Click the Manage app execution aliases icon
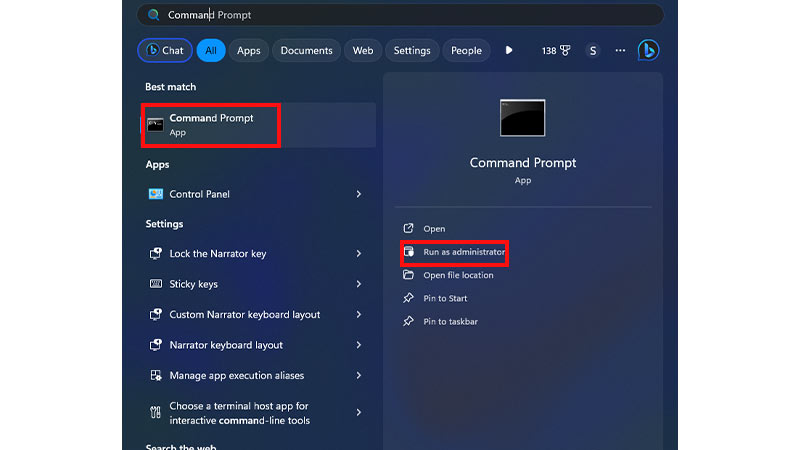 156,376
